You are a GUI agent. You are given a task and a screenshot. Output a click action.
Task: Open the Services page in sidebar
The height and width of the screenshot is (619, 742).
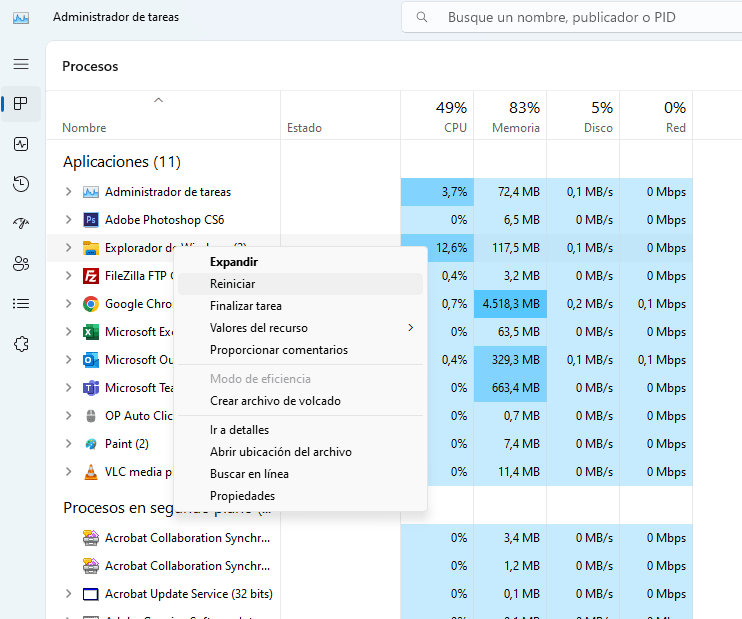tap(21, 343)
